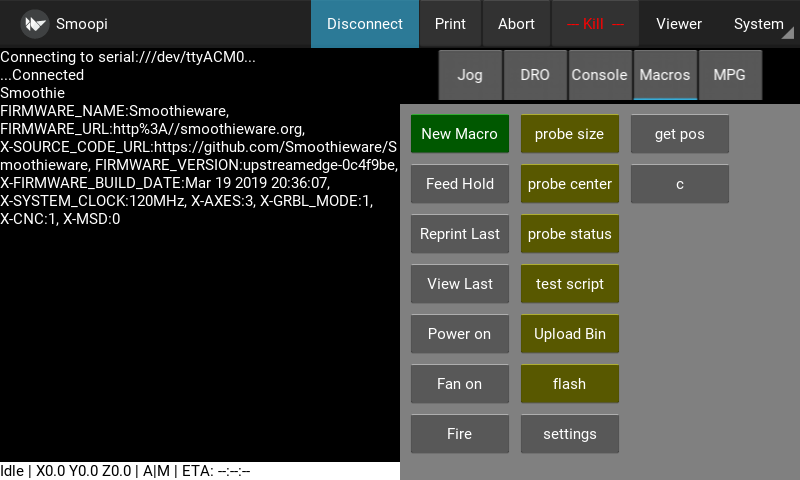800x480 pixels.
Task: Click the 'FIRMWARE_URL:http%3A//smoothieware.org' log line
Action: [153, 129]
